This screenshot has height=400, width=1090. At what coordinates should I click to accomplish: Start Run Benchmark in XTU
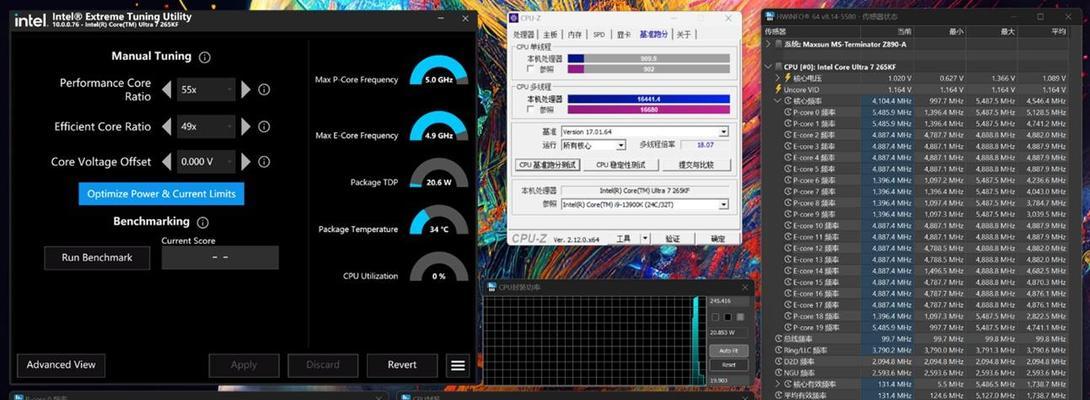click(97, 257)
